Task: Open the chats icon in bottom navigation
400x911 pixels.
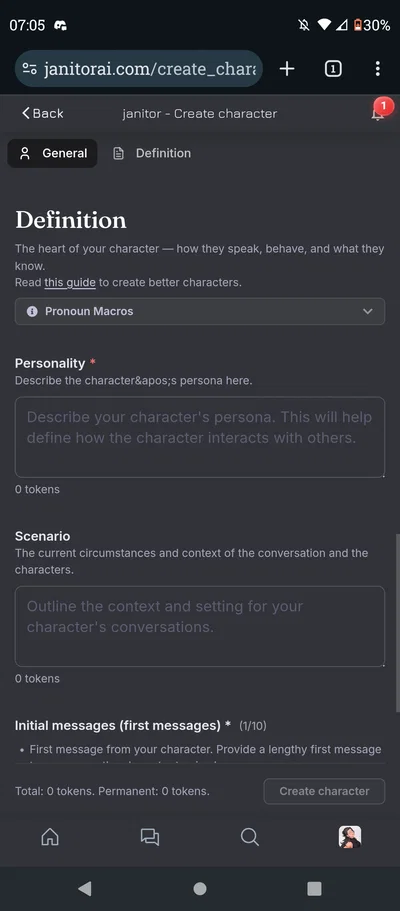Action: [150, 837]
